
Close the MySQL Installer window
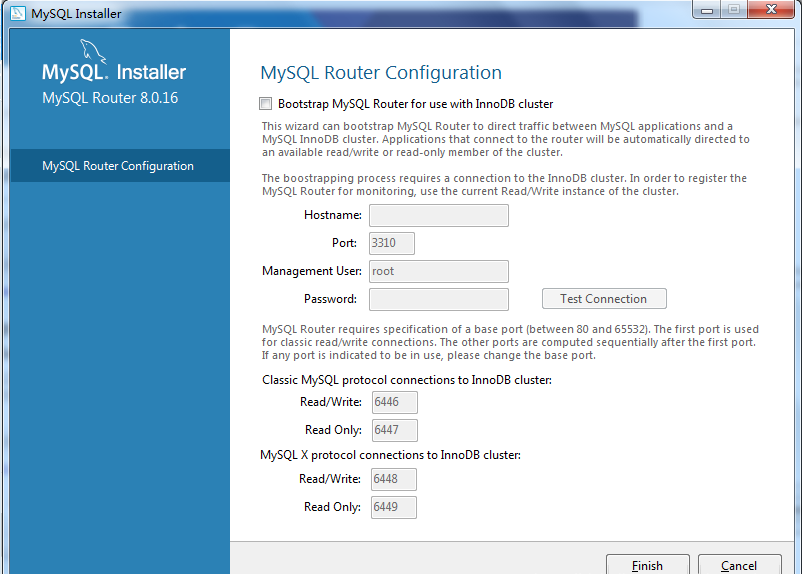pos(771,10)
